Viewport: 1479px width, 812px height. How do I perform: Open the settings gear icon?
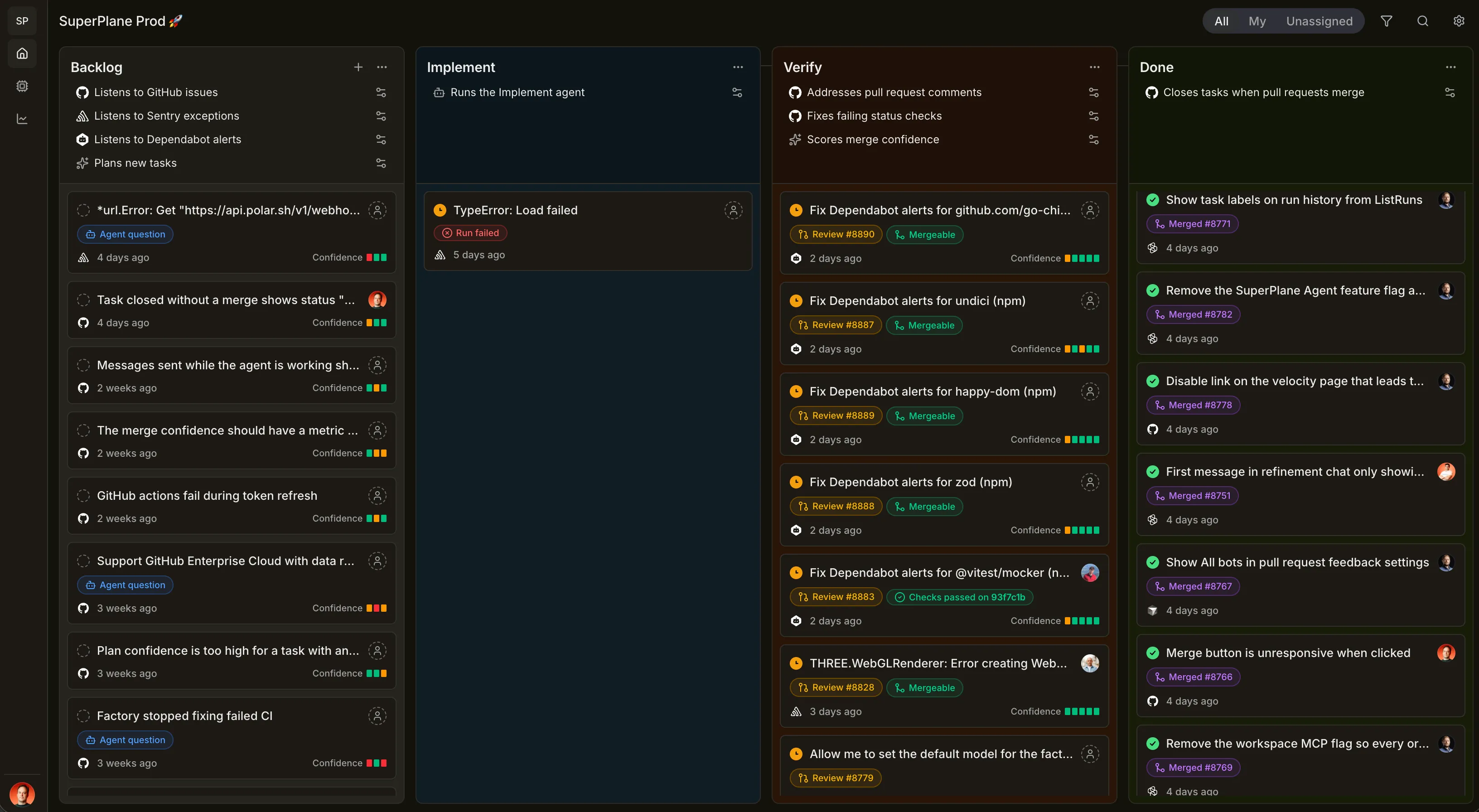point(1458,21)
